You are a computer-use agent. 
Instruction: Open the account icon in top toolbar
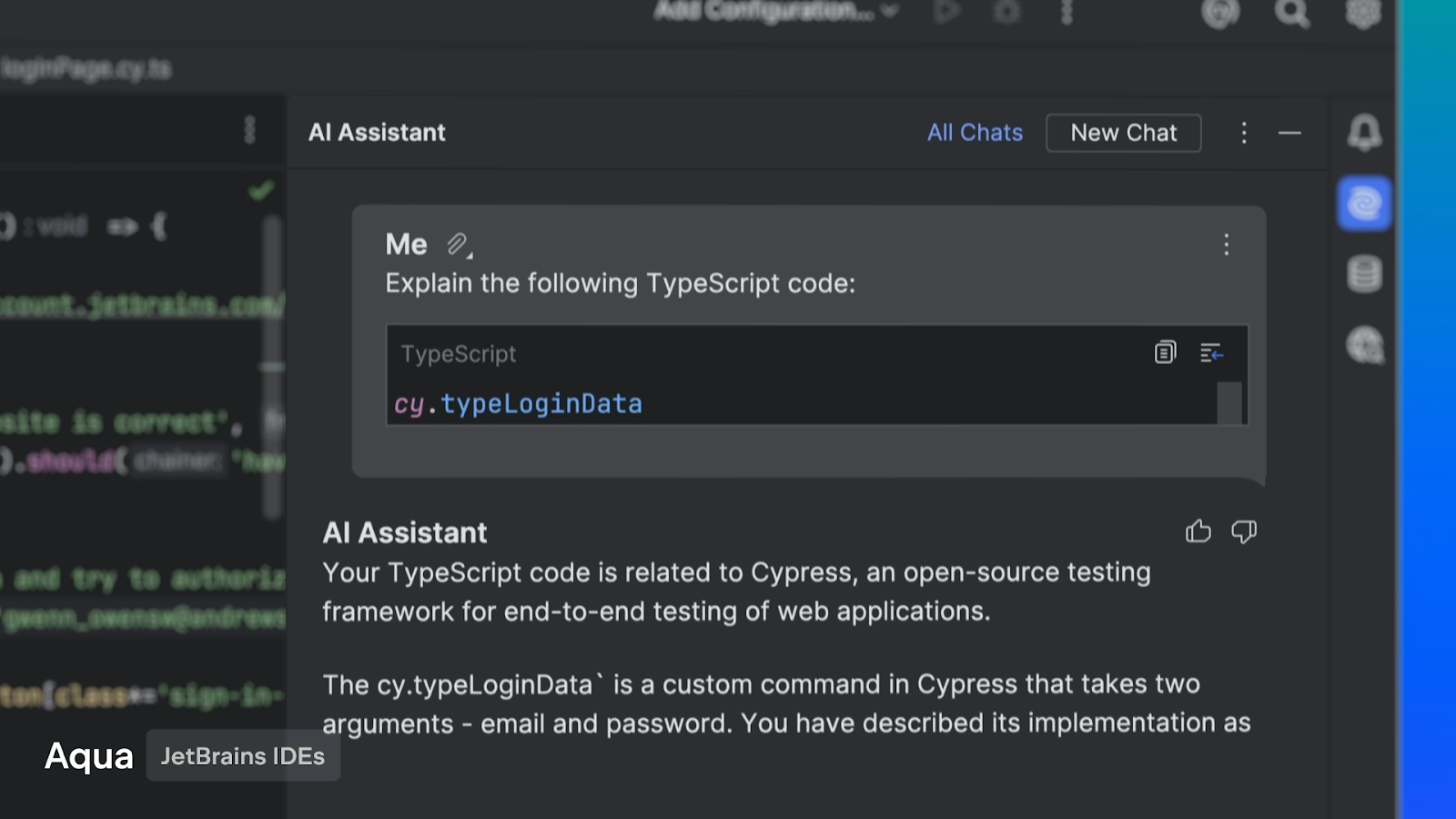pos(1220,13)
